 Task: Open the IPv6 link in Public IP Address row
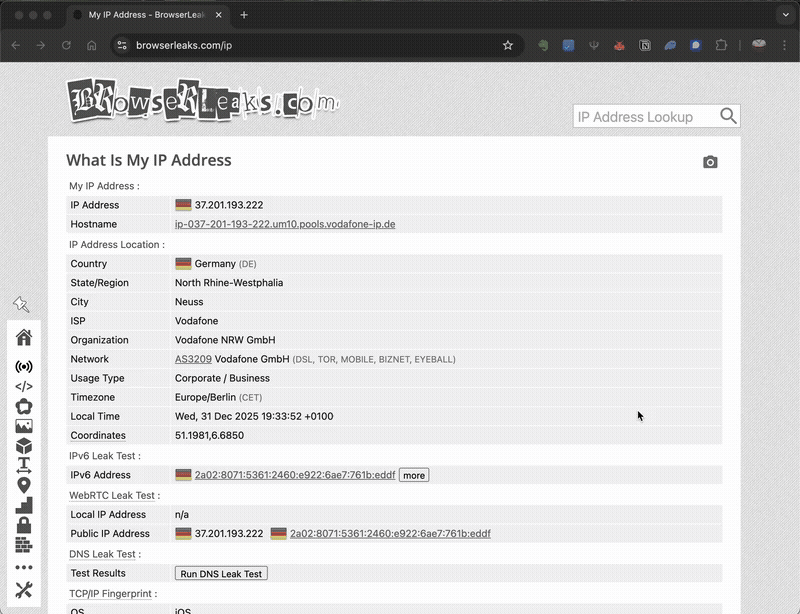point(390,533)
